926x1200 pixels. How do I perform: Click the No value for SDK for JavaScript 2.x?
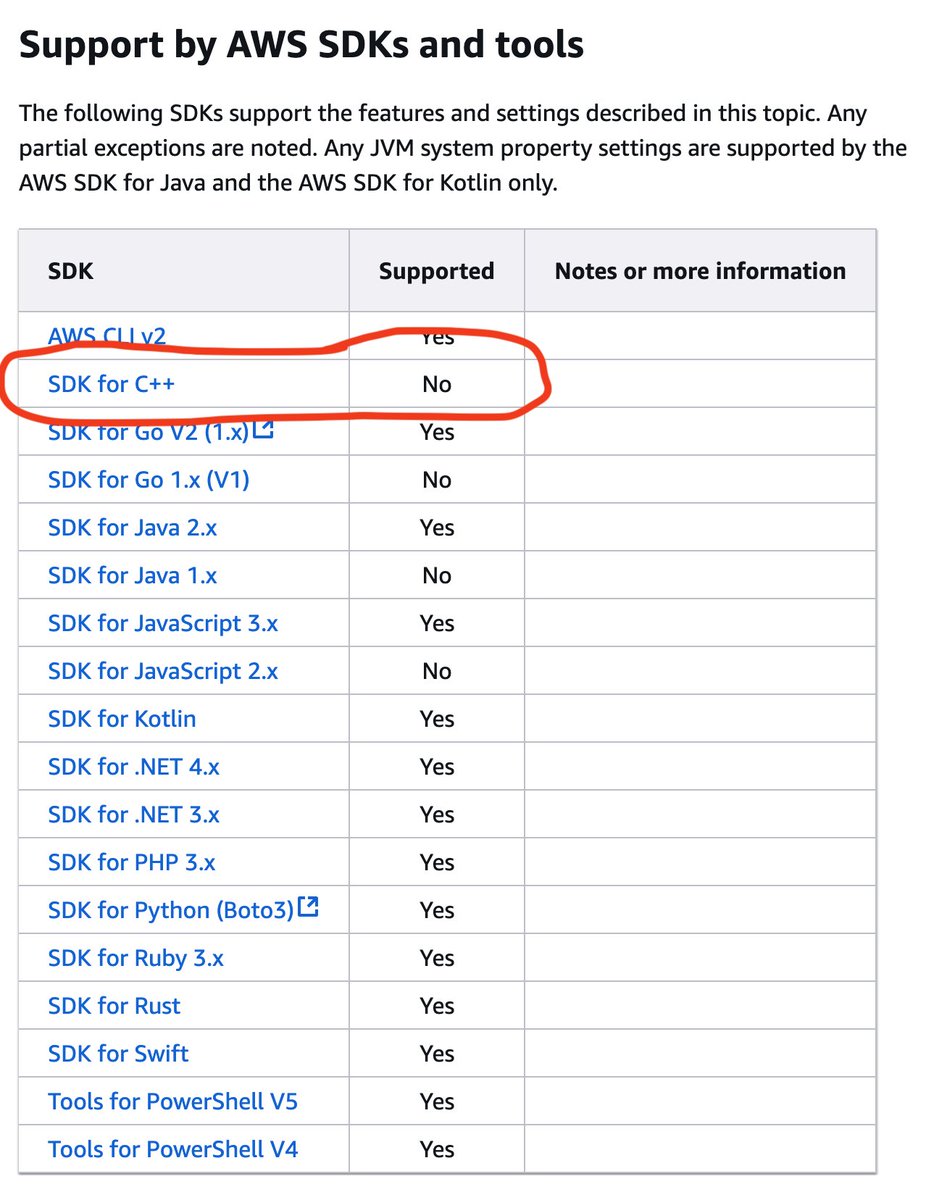point(437,672)
